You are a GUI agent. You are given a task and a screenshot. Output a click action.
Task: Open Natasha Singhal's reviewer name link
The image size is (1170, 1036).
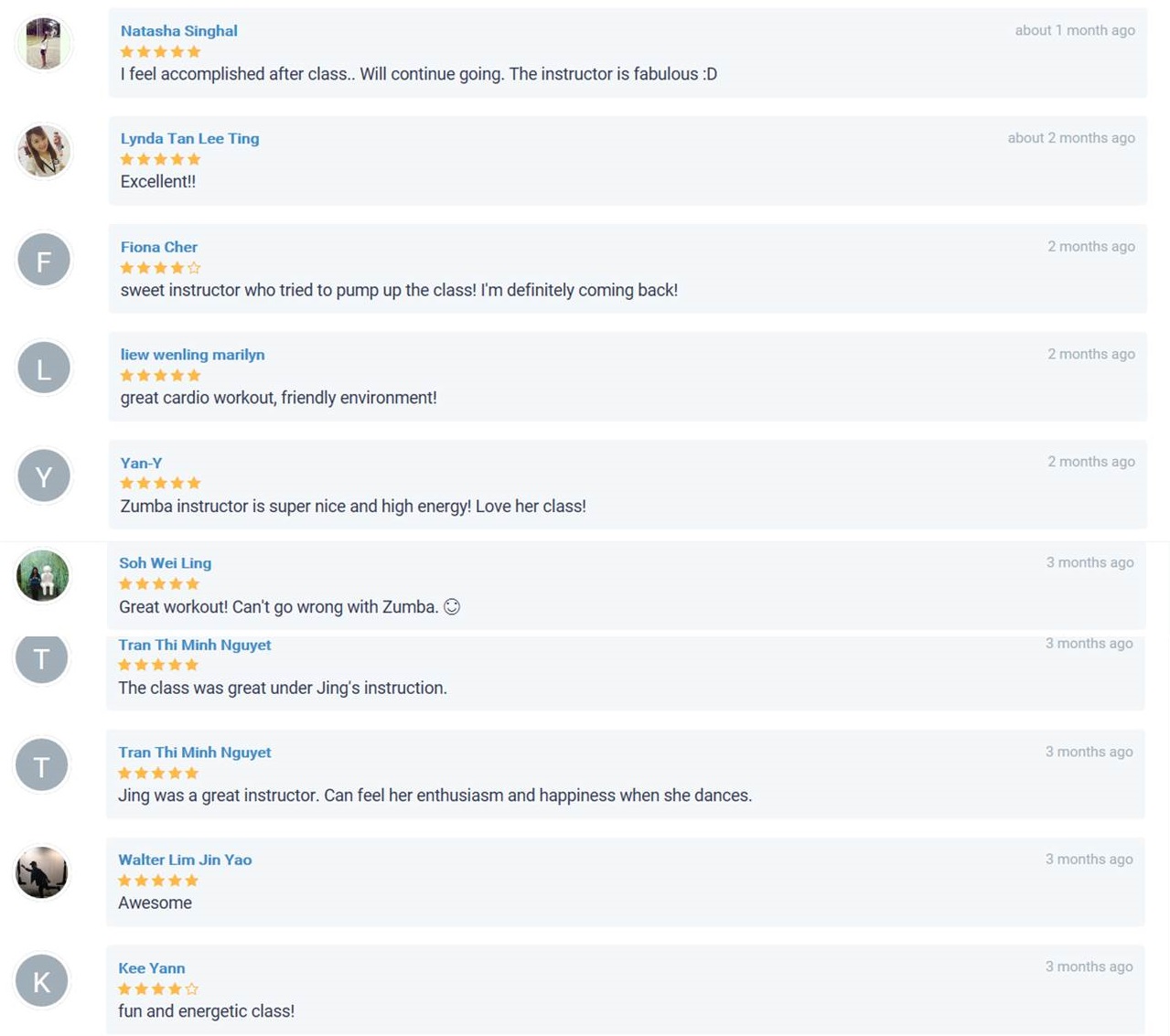[179, 31]
